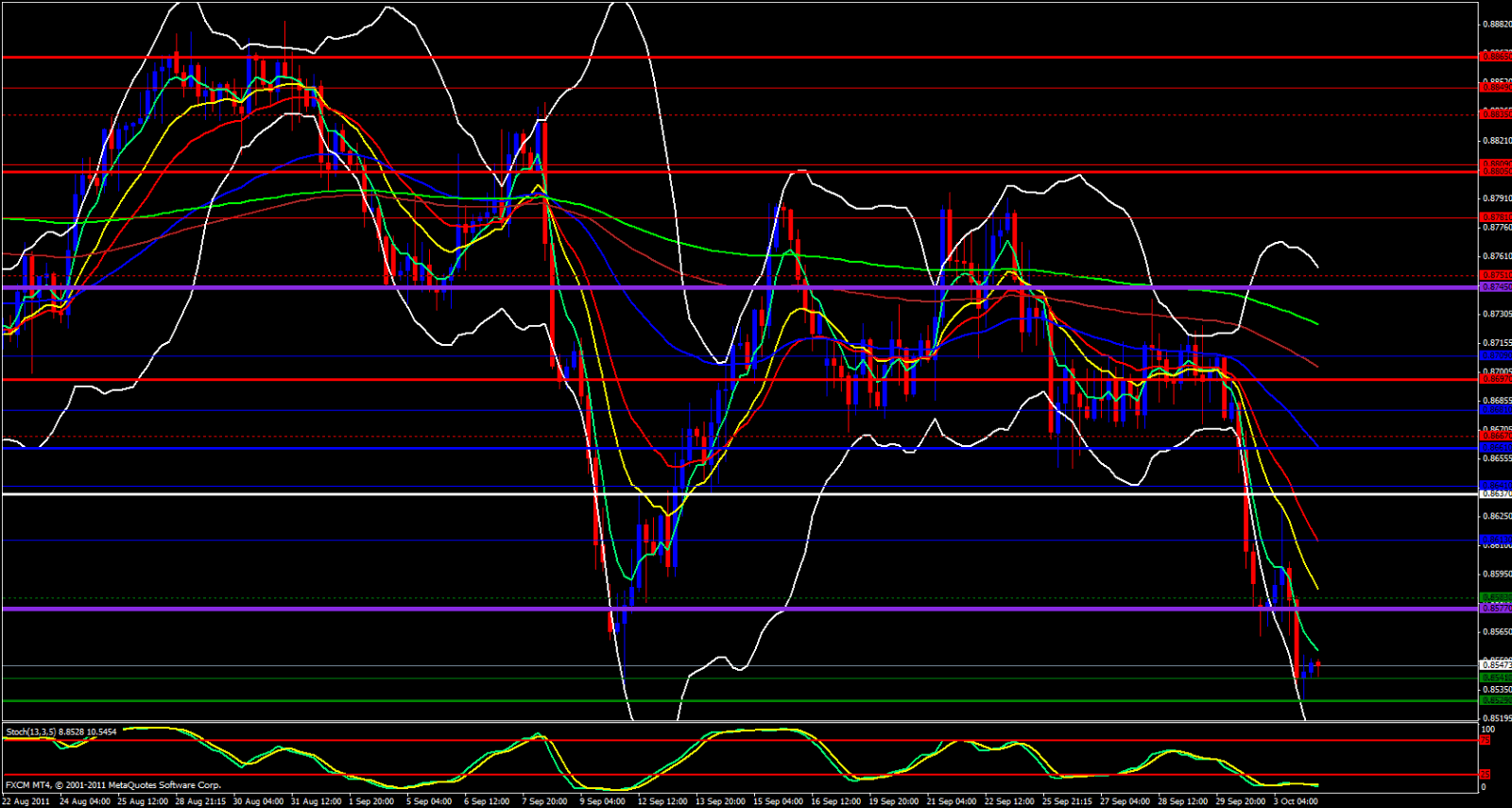Viewport: 1512px width, 808px height.
Task: Click the 0.8751 red price tag
Action: click(1495, 276)
